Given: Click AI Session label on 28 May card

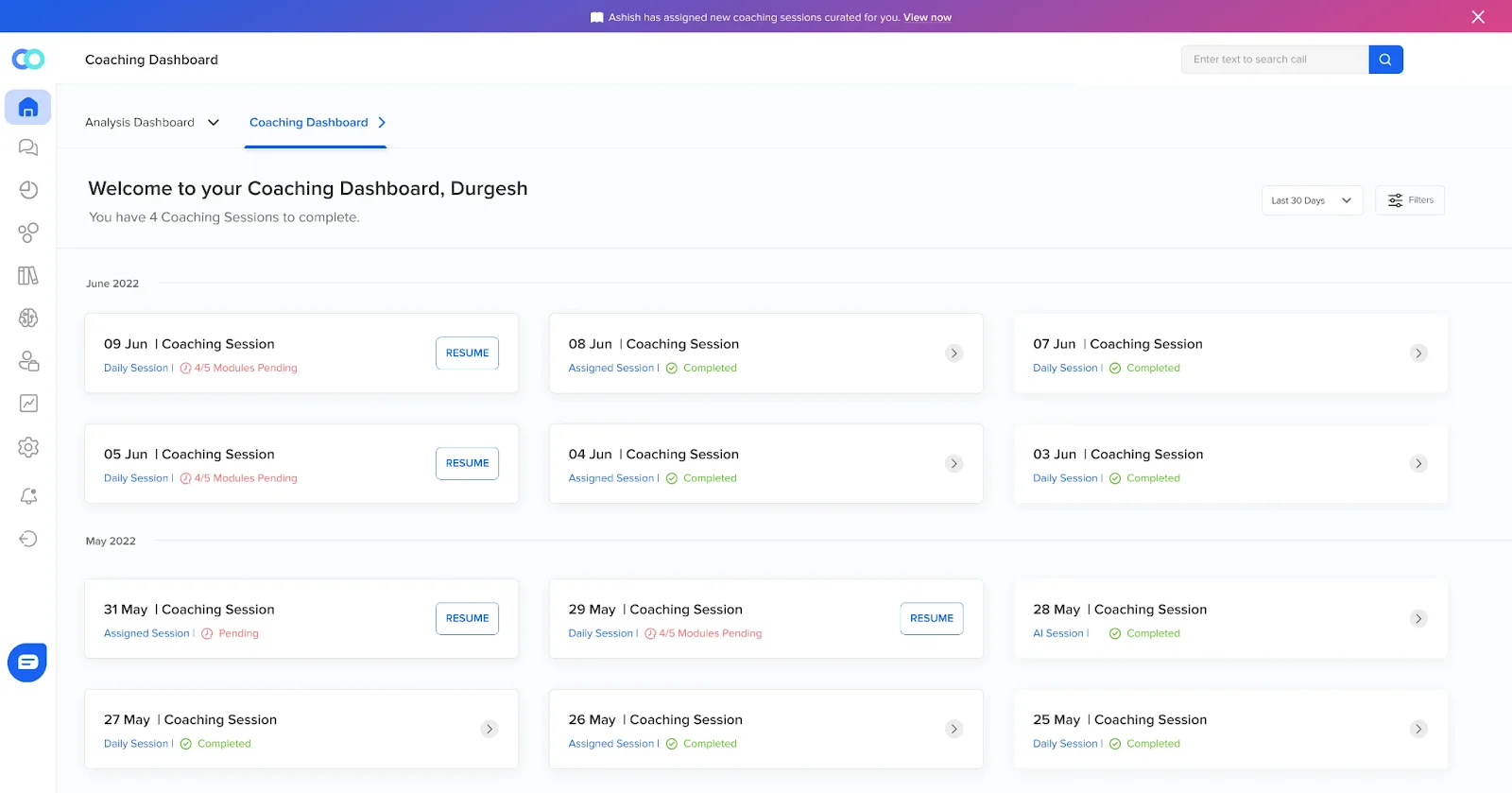Looking at the screenshot, I should (x=1058, y=633).
